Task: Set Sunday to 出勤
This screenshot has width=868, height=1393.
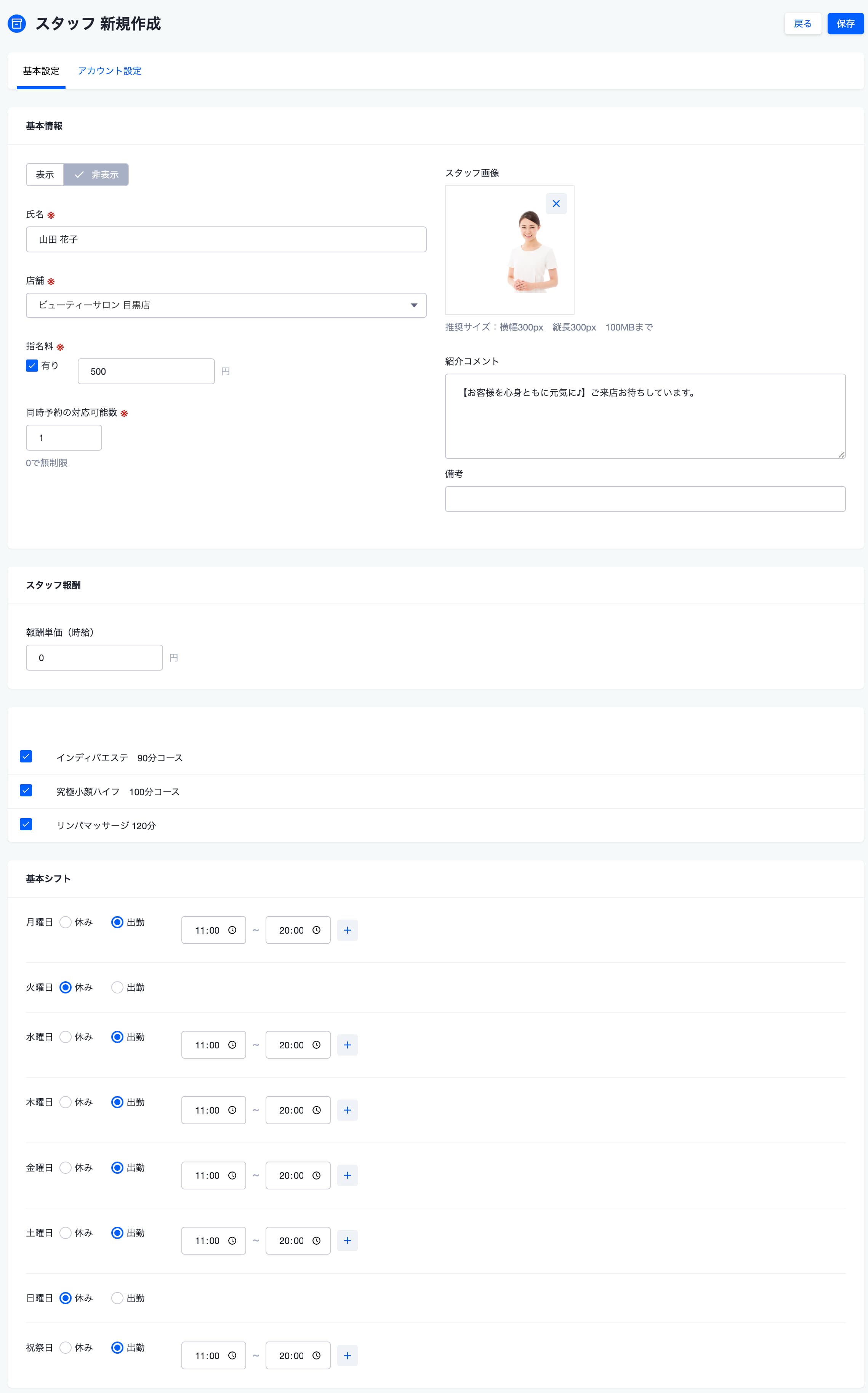Action: click(x=117, y=1298)
